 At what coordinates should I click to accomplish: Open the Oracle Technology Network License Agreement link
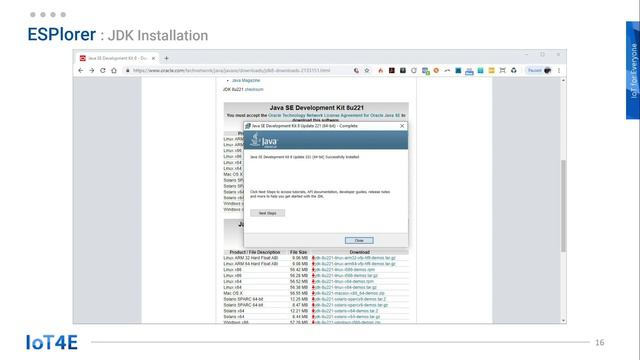point(334,116)
